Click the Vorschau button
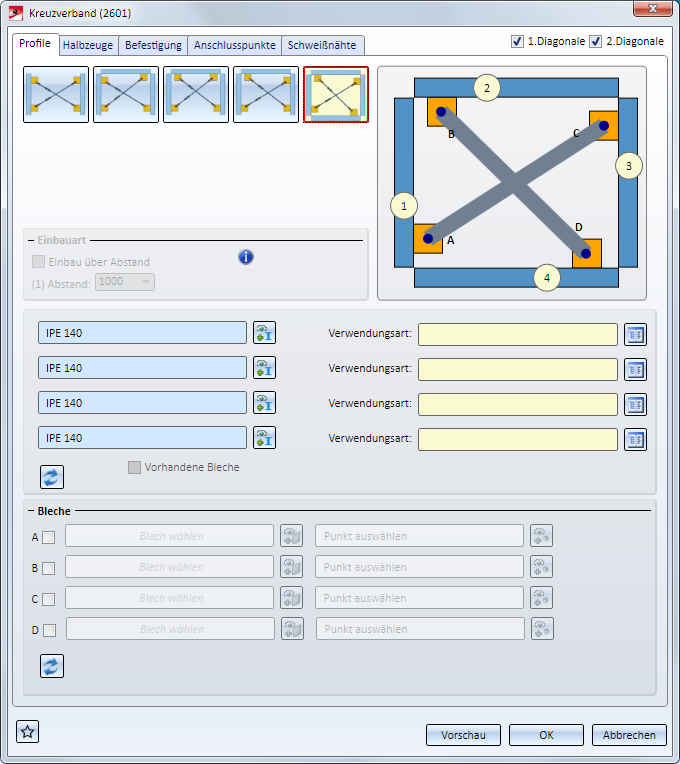The height and width of the screenshot is (764, 680). tap(463, 735)
